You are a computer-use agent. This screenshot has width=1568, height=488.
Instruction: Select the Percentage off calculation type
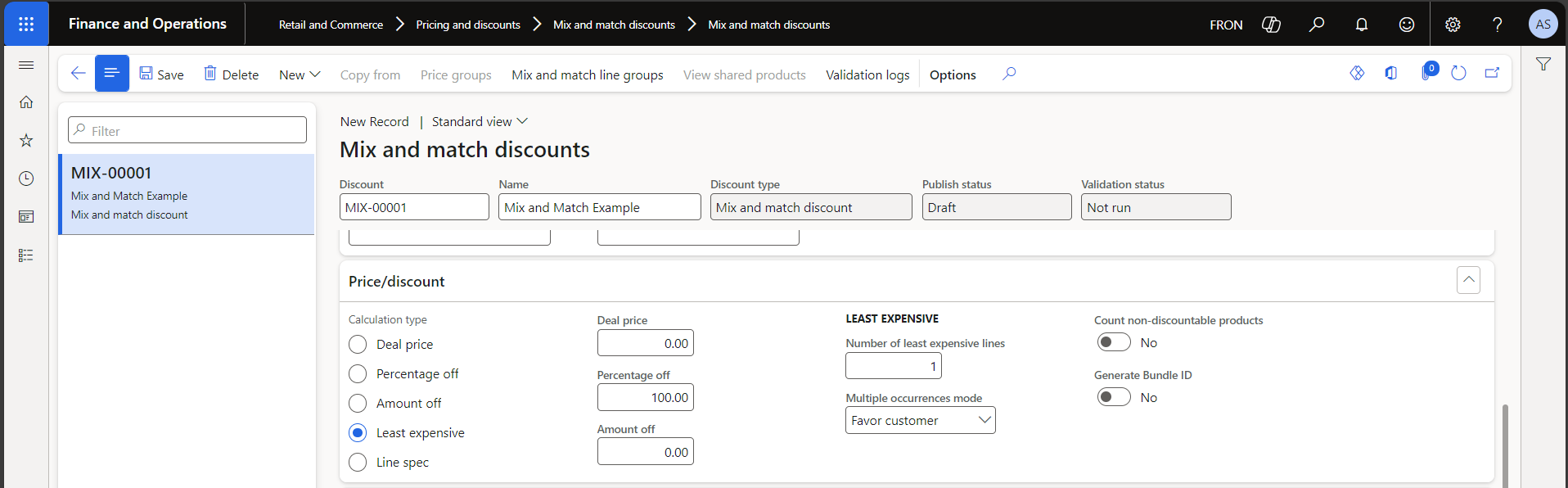(x=358, y=374)
